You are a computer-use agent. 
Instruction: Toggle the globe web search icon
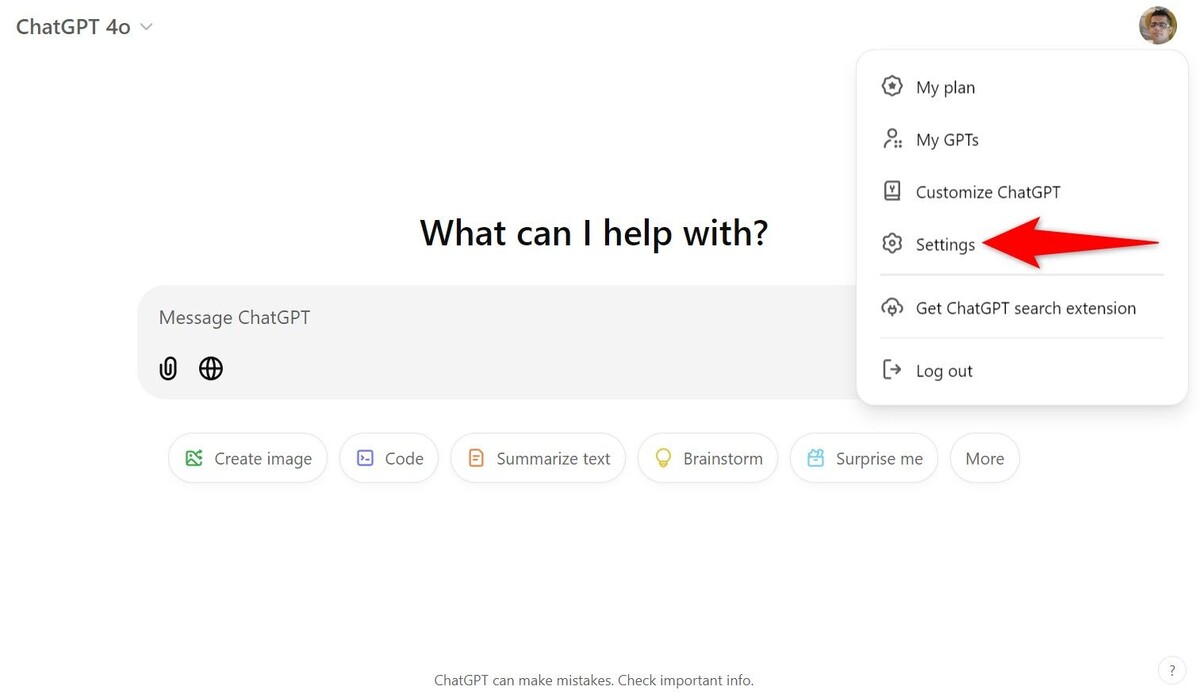point(211,369)
